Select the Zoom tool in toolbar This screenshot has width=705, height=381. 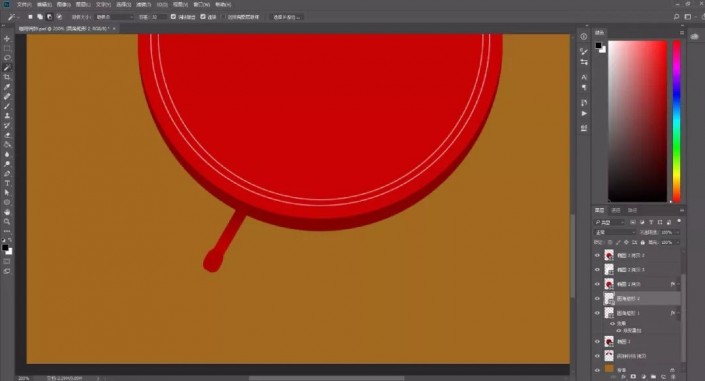(x=7, y=221)
